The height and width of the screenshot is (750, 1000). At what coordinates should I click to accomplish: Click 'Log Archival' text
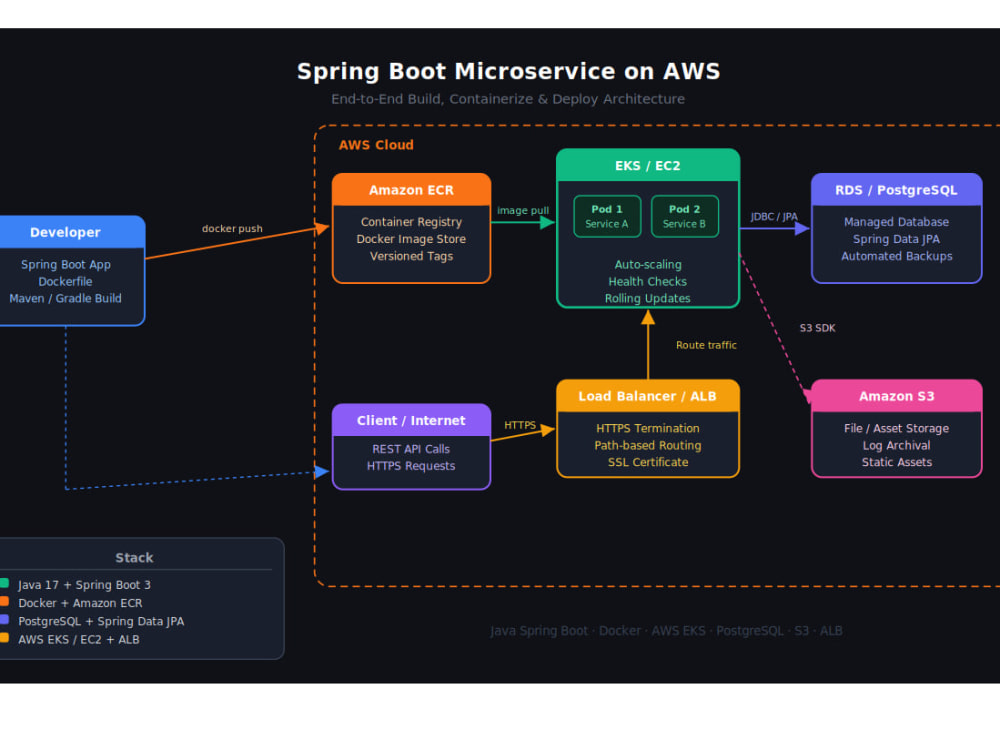tap(897, 445)
